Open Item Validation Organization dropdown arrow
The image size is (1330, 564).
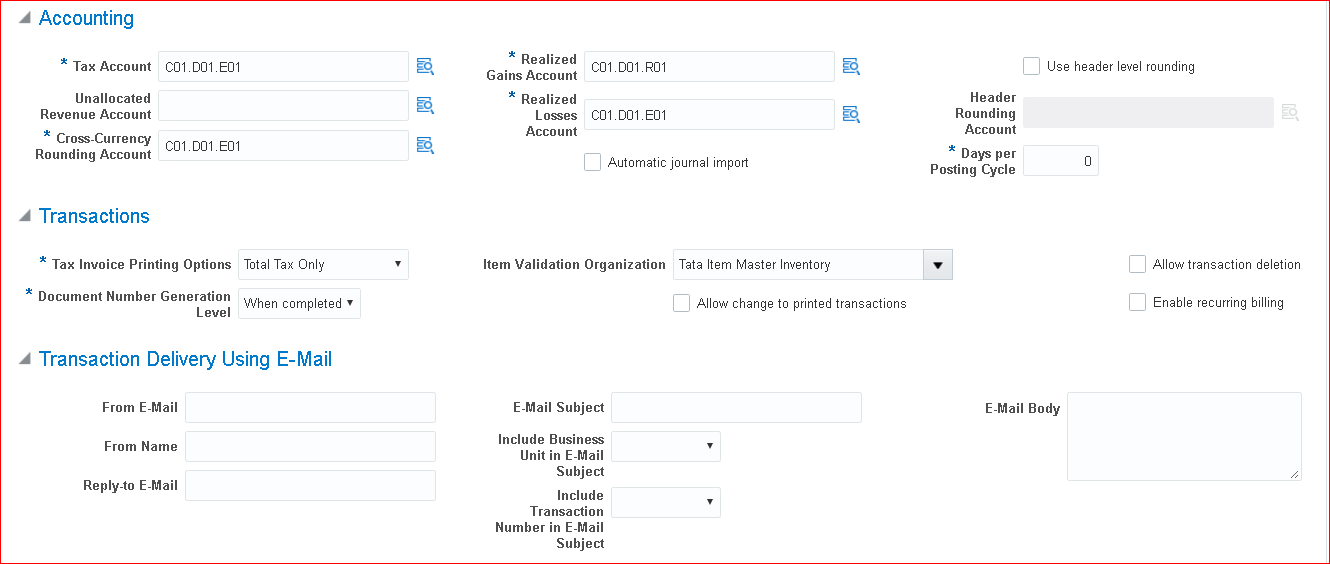point(938,265)
